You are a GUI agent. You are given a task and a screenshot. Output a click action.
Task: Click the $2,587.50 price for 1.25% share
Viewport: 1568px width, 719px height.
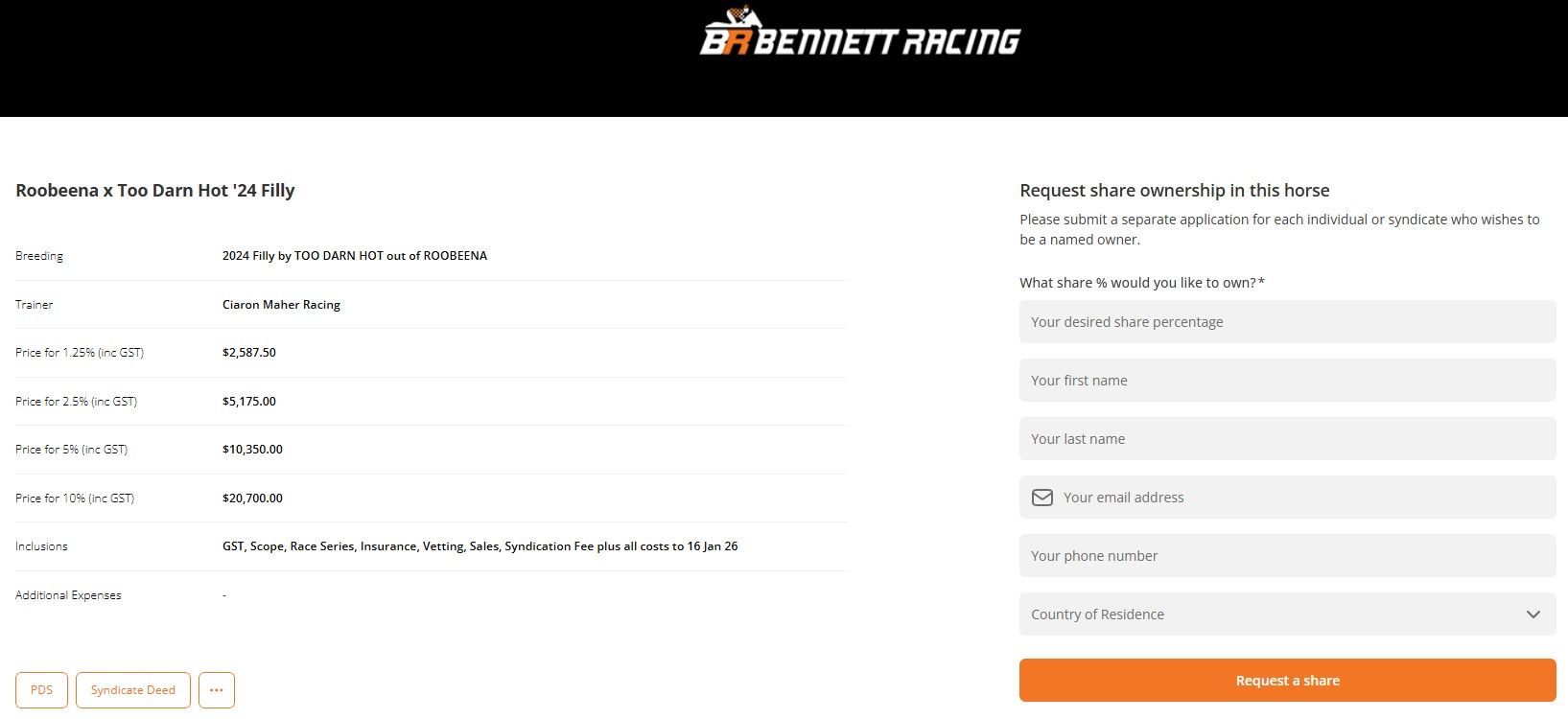pos(249,353)
